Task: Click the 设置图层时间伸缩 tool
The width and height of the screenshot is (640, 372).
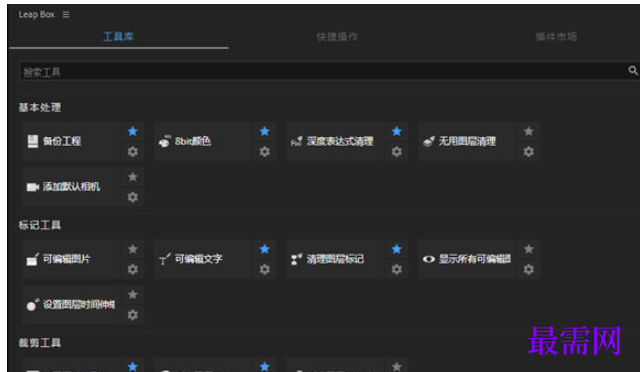Action: pyautogui.click(x=71, y=305)
